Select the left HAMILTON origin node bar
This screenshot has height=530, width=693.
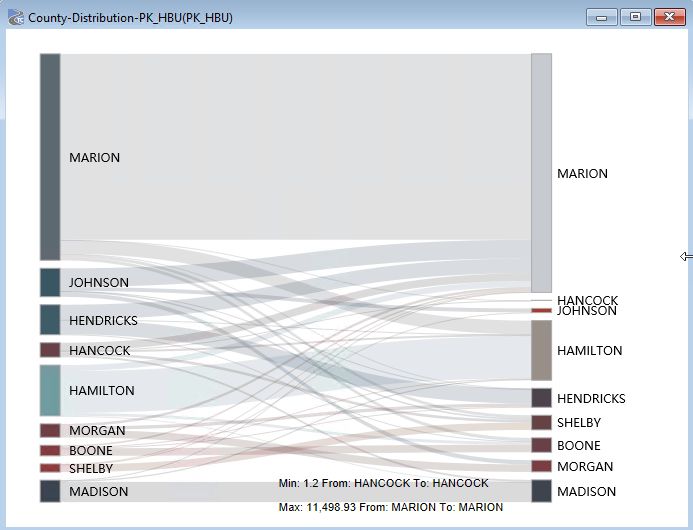pos(50,390)
